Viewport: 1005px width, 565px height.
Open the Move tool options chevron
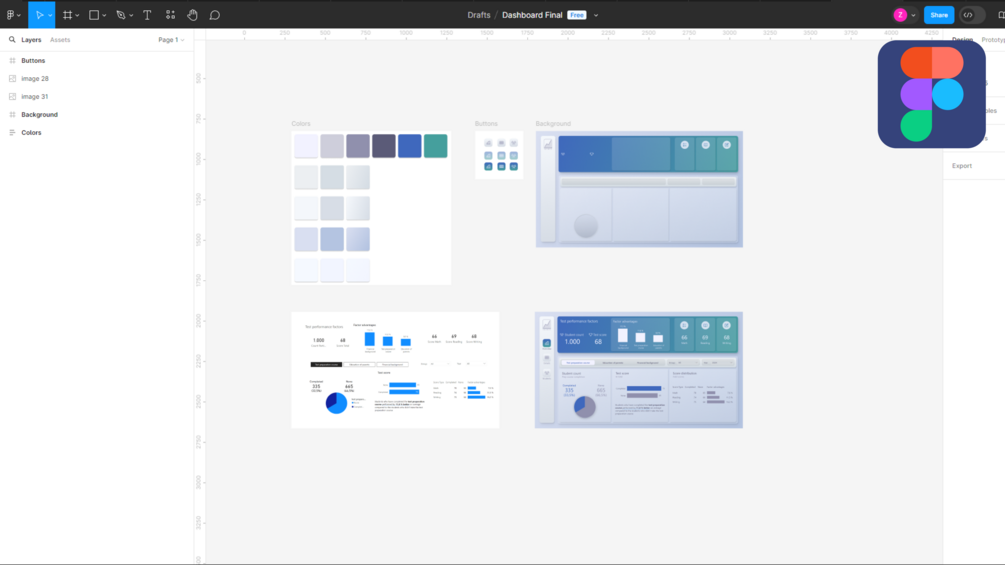pos(50,15)
